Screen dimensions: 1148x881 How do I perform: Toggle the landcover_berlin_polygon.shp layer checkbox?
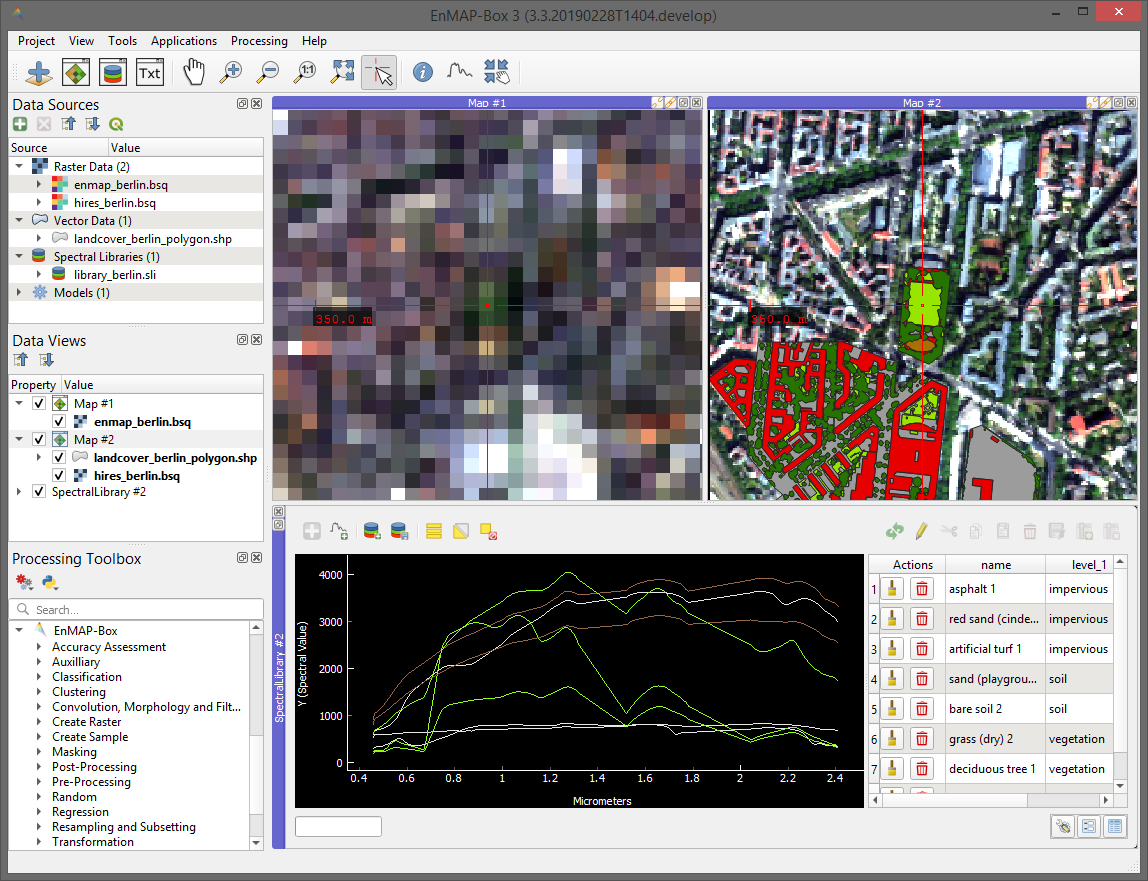[59, 458]
